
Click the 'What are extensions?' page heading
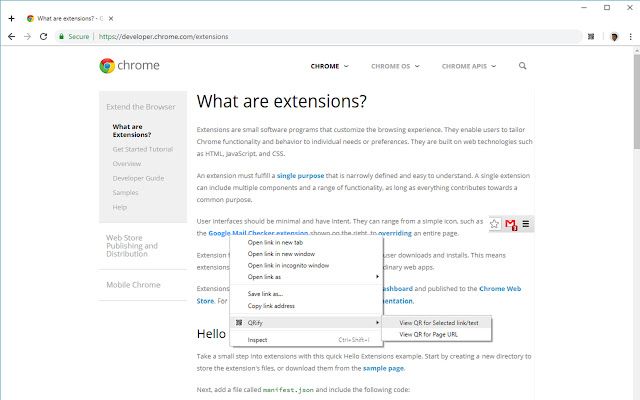click(x=282, y=101)
